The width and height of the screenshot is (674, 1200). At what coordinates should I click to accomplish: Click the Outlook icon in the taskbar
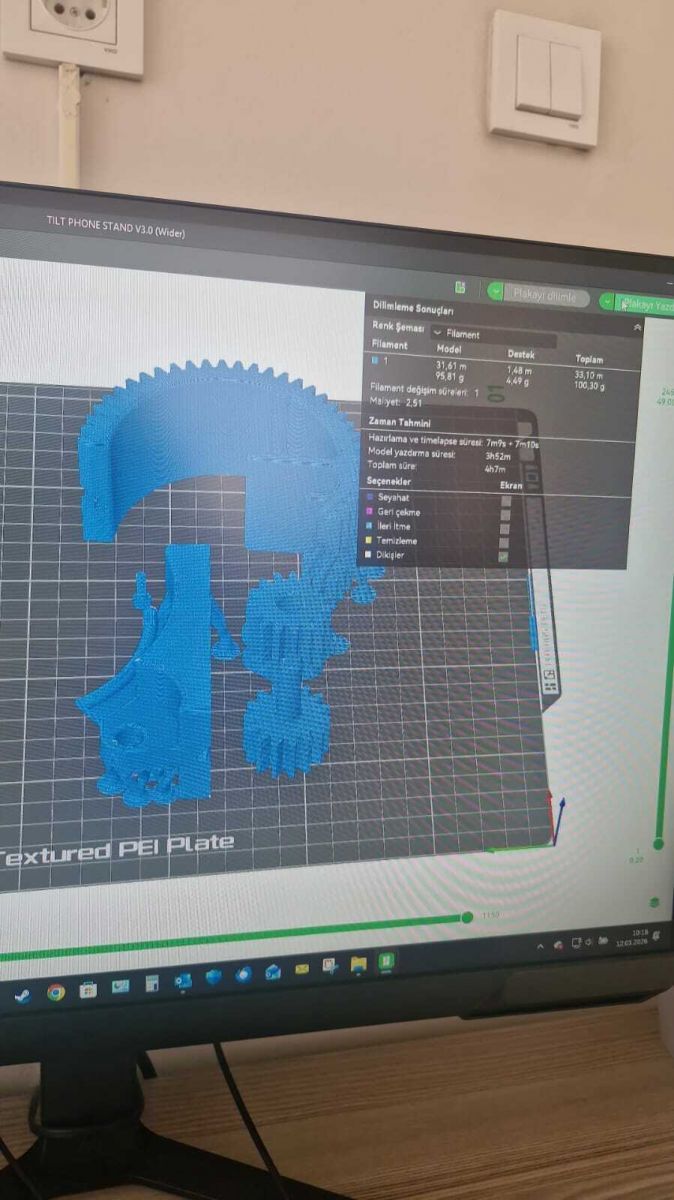point(183,981)
